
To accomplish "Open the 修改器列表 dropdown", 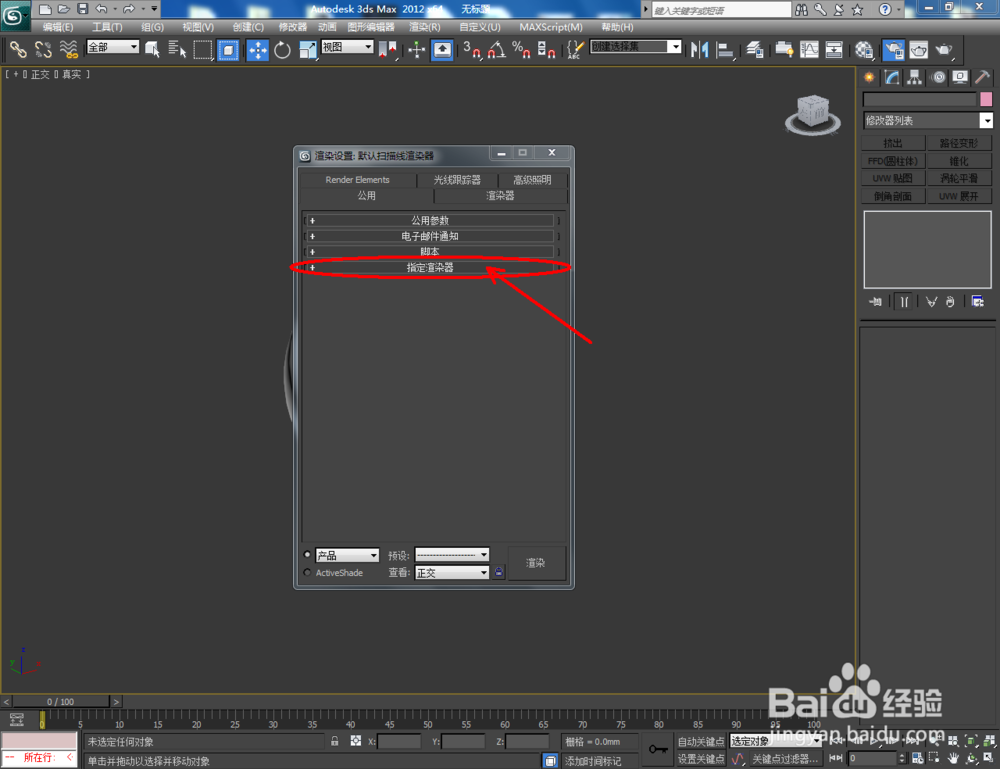I will [x=928, y=121].
